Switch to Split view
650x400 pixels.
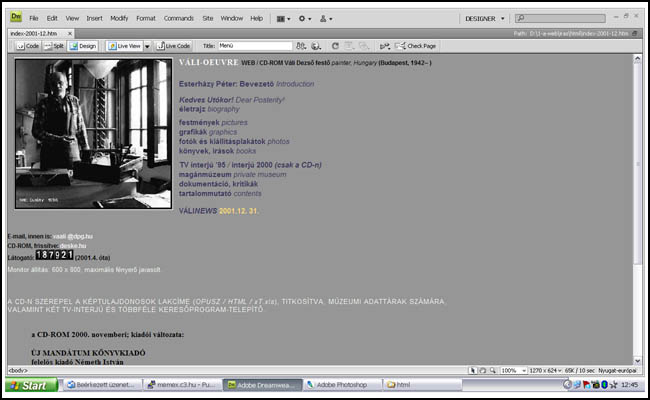pos(54,46)
